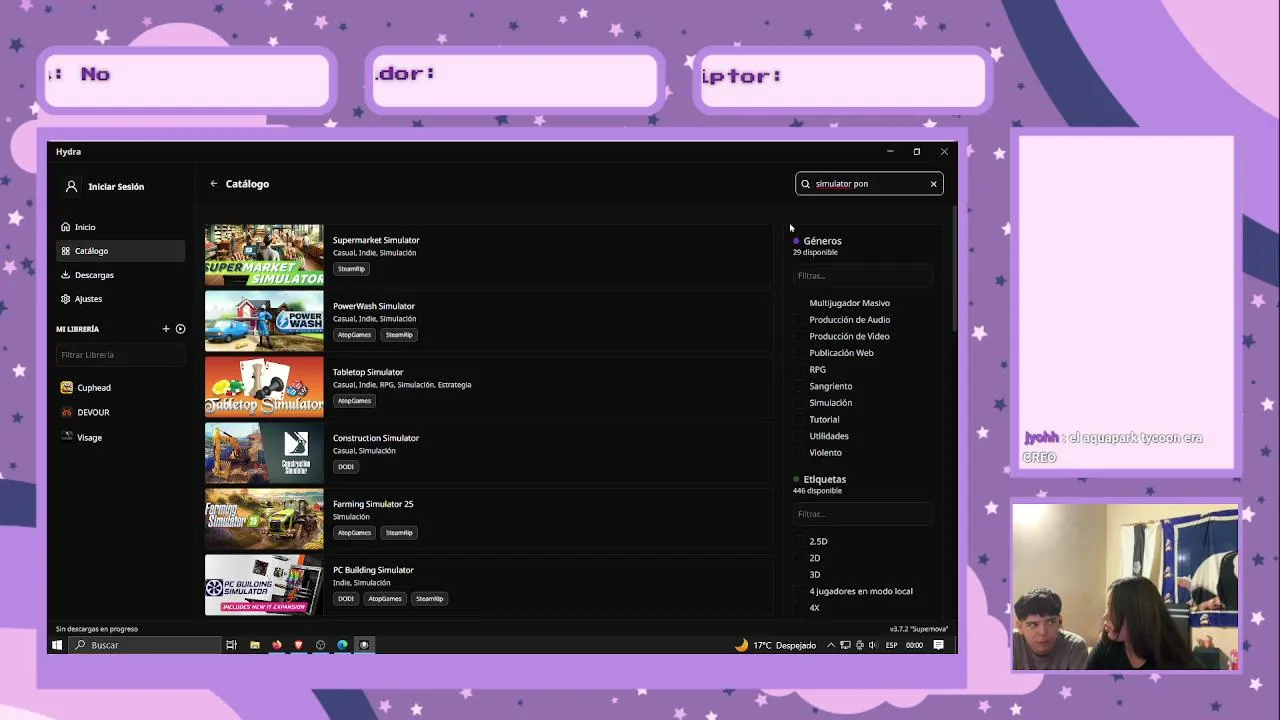The height and width of the screenshot is (720, 1280).
Task: Open Task View on the taskbar
Action: point(231,645)
